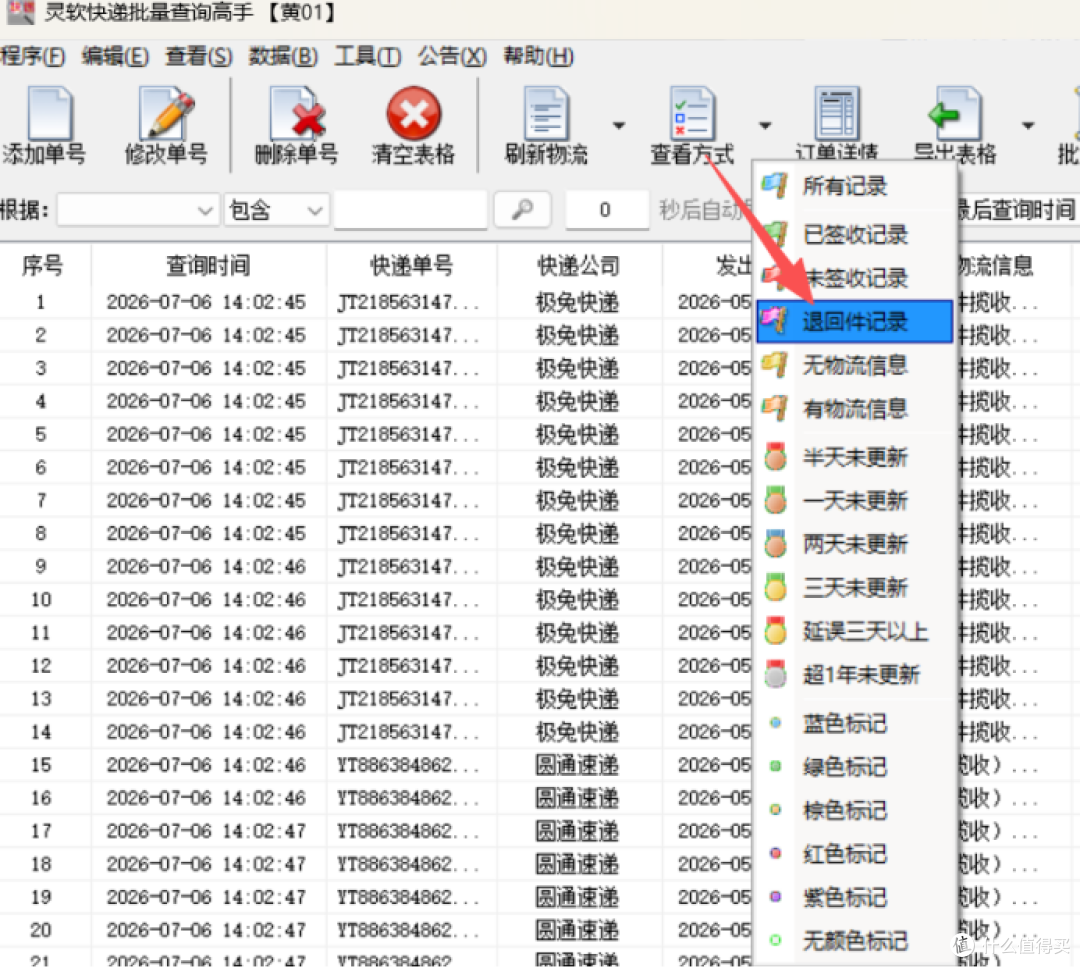
Task: Filter by 棕色标记 brown mark
Action: [x=855, y=810]
